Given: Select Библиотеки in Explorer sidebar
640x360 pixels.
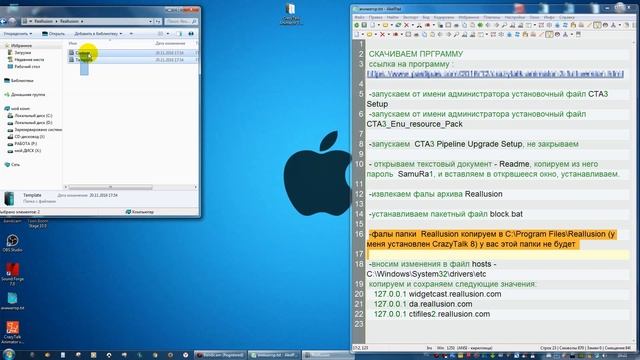Looking at the screenshot, I should tap(22, 80).
